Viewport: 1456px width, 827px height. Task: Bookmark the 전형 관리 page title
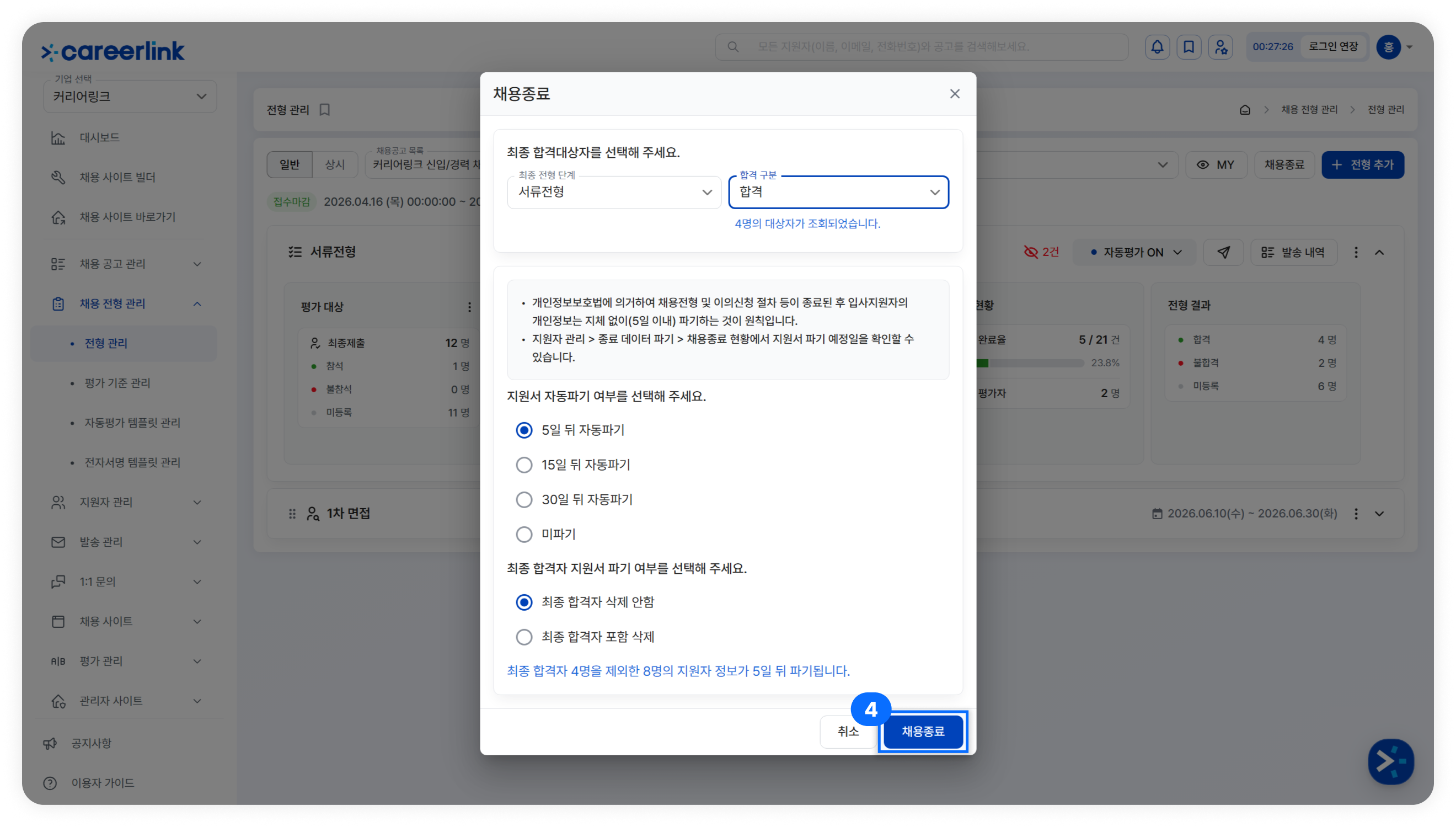pos(325,110)
